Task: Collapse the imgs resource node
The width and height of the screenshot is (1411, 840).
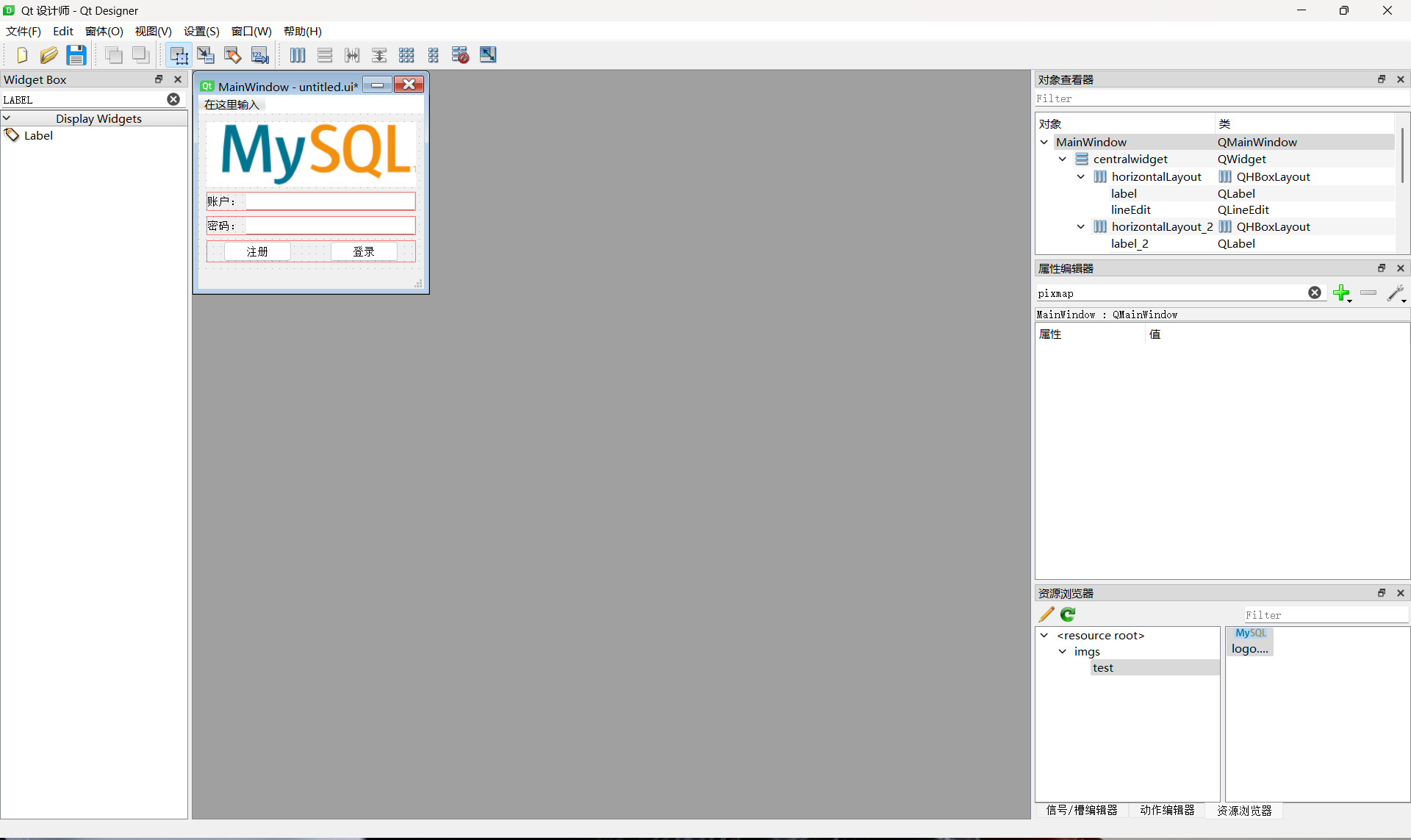Action: click(x=1063, y=651)
